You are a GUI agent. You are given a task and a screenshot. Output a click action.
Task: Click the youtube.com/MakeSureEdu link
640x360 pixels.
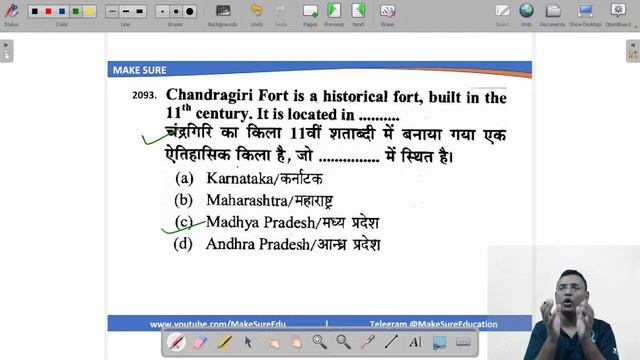218,324
